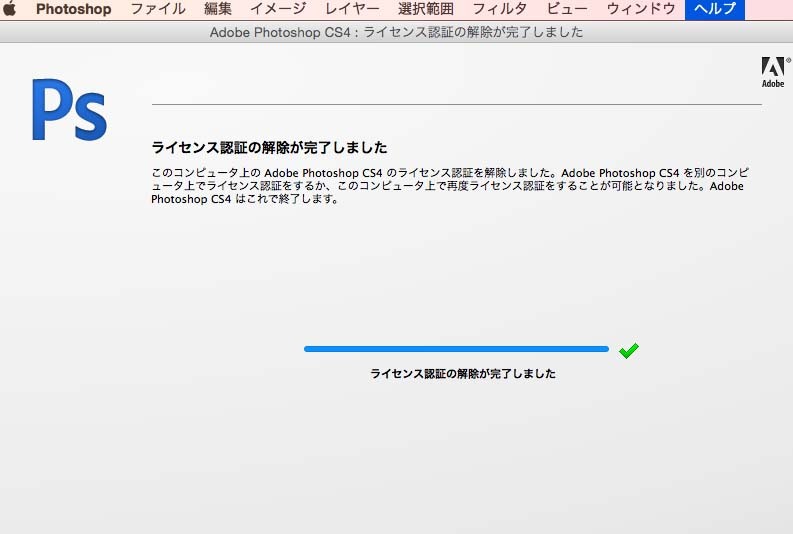Click the window title Adobe Photoshop CS4 text
The width and height of the screenshot is (793, 534).
(396, 32)
